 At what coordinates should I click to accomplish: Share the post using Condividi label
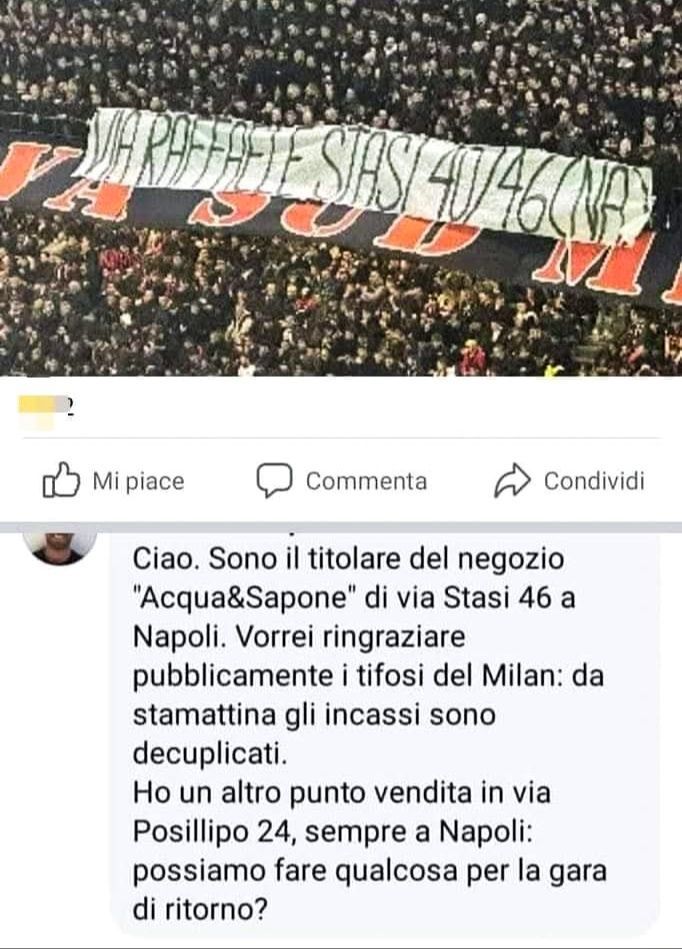pyautogui.click(x=594, y=481)
